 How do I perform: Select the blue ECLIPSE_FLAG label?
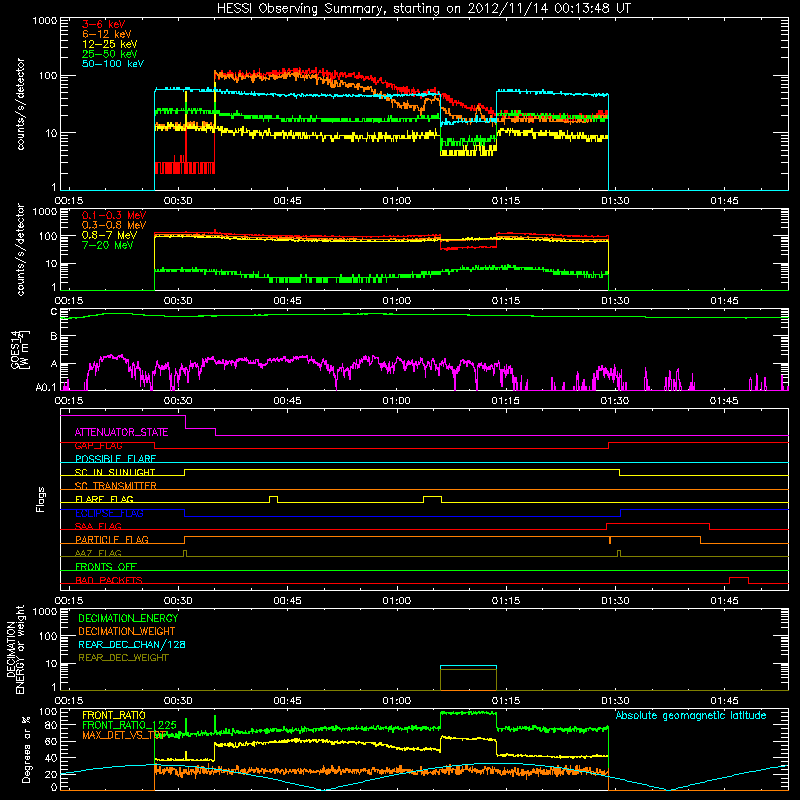pos(109,513)
